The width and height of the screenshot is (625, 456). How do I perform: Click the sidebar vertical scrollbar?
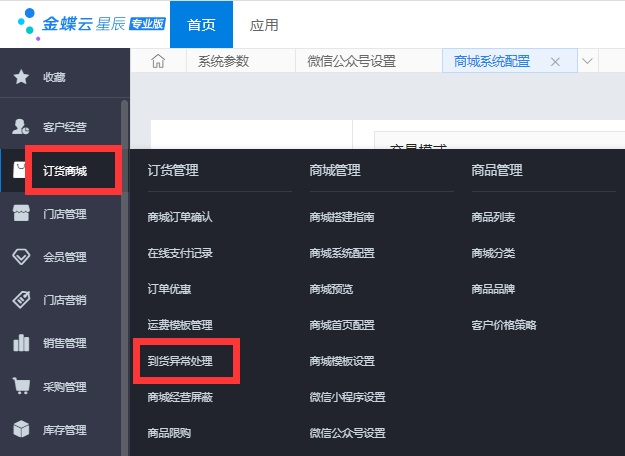pos(124,250)
